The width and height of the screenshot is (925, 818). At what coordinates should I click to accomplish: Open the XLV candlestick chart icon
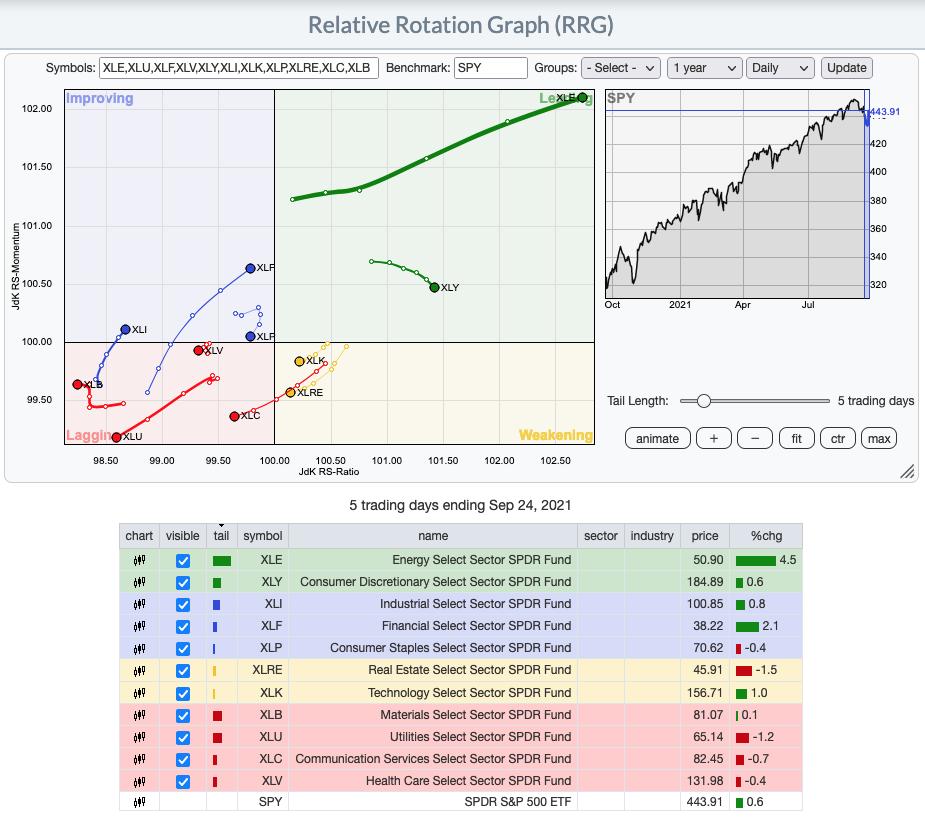click(x=139, y=781)
